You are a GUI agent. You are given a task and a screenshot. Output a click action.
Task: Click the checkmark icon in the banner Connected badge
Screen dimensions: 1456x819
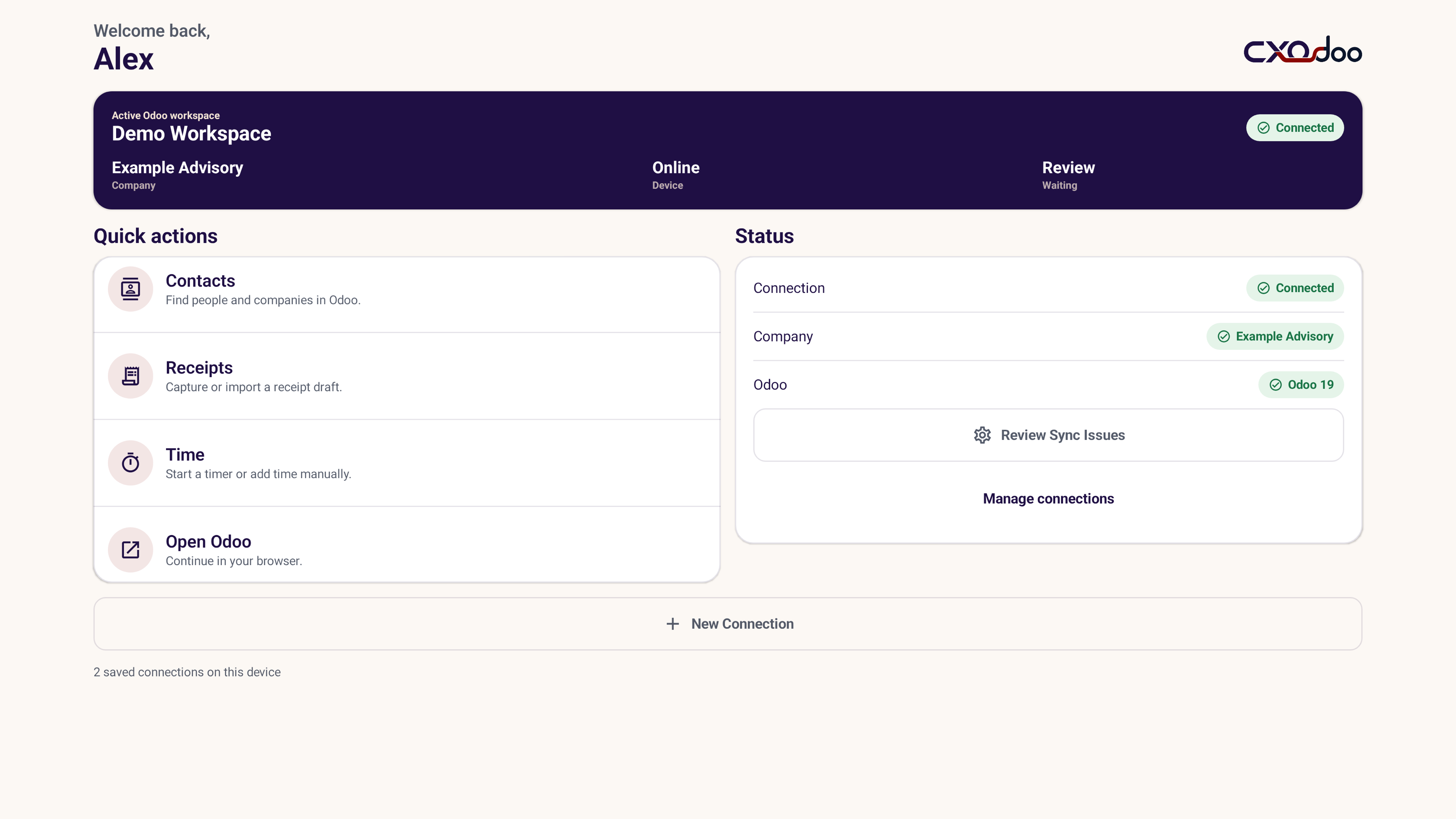click(1263, 128)
